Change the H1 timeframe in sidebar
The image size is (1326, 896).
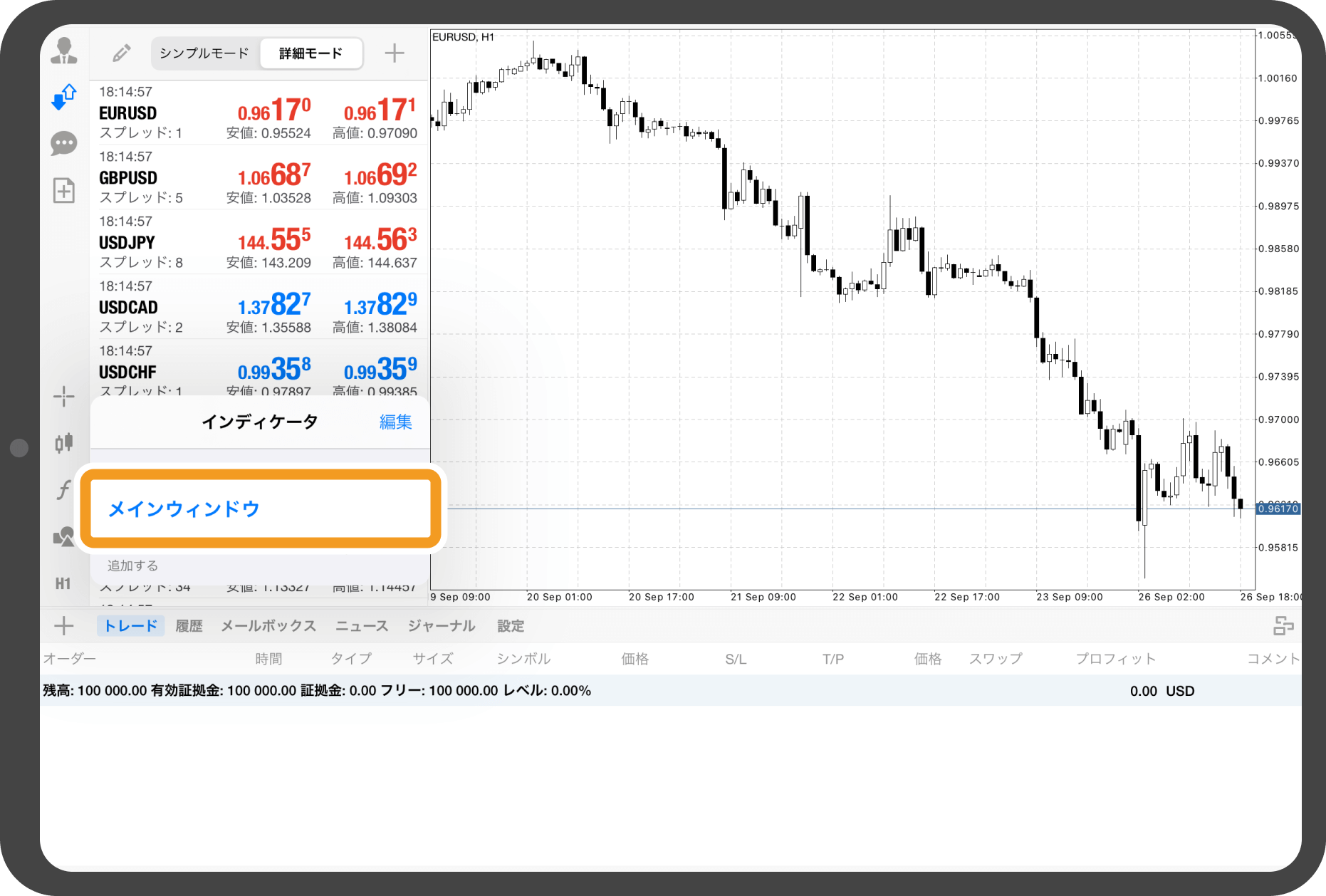tap(63, 583)
